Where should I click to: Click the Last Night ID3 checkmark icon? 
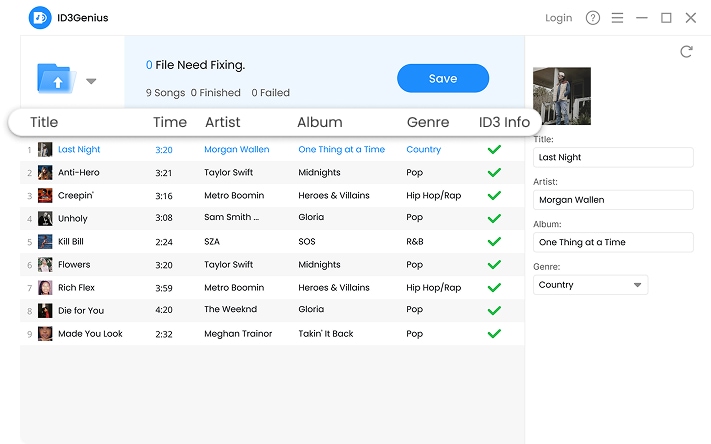click(x=494, y=149)
